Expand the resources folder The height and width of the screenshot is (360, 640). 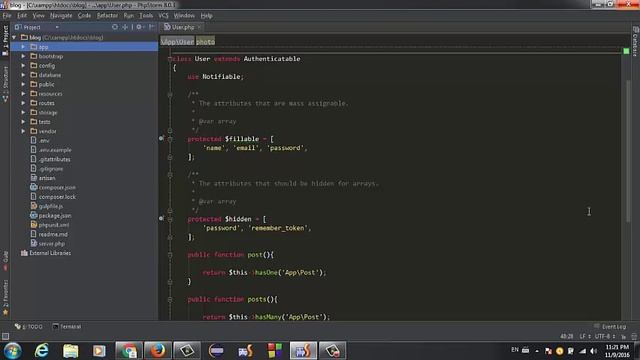coord(23,94)
